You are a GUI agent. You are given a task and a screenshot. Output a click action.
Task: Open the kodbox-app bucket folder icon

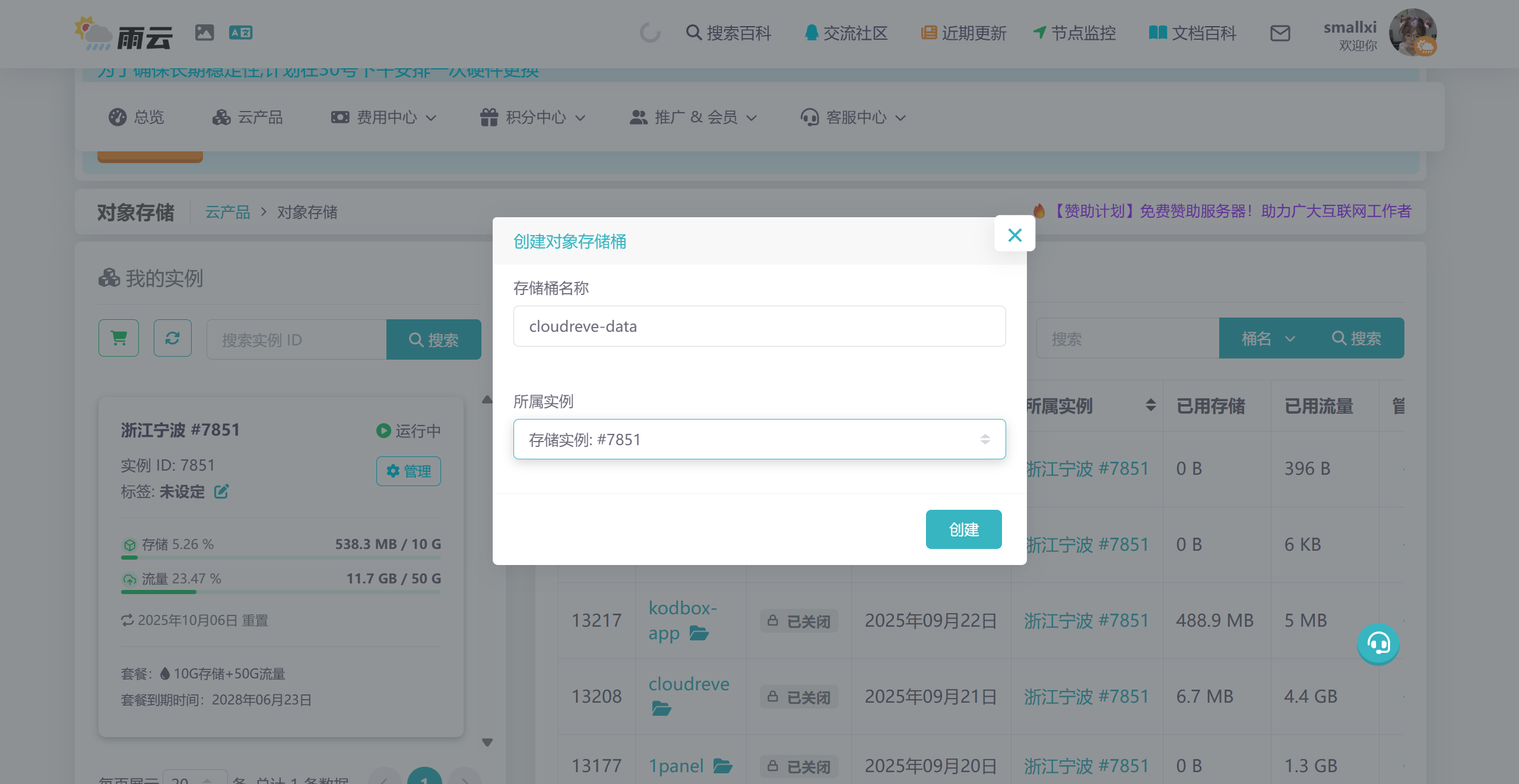click(699, 634)
